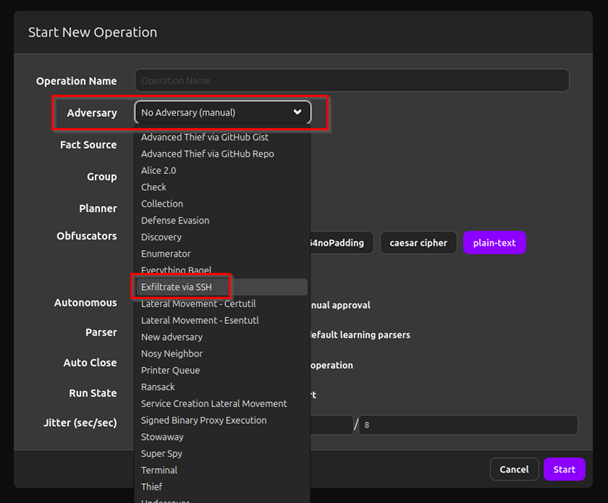This screenshot has width=608, height=503.
Task: Click the Start button
Action: point(564,469)
